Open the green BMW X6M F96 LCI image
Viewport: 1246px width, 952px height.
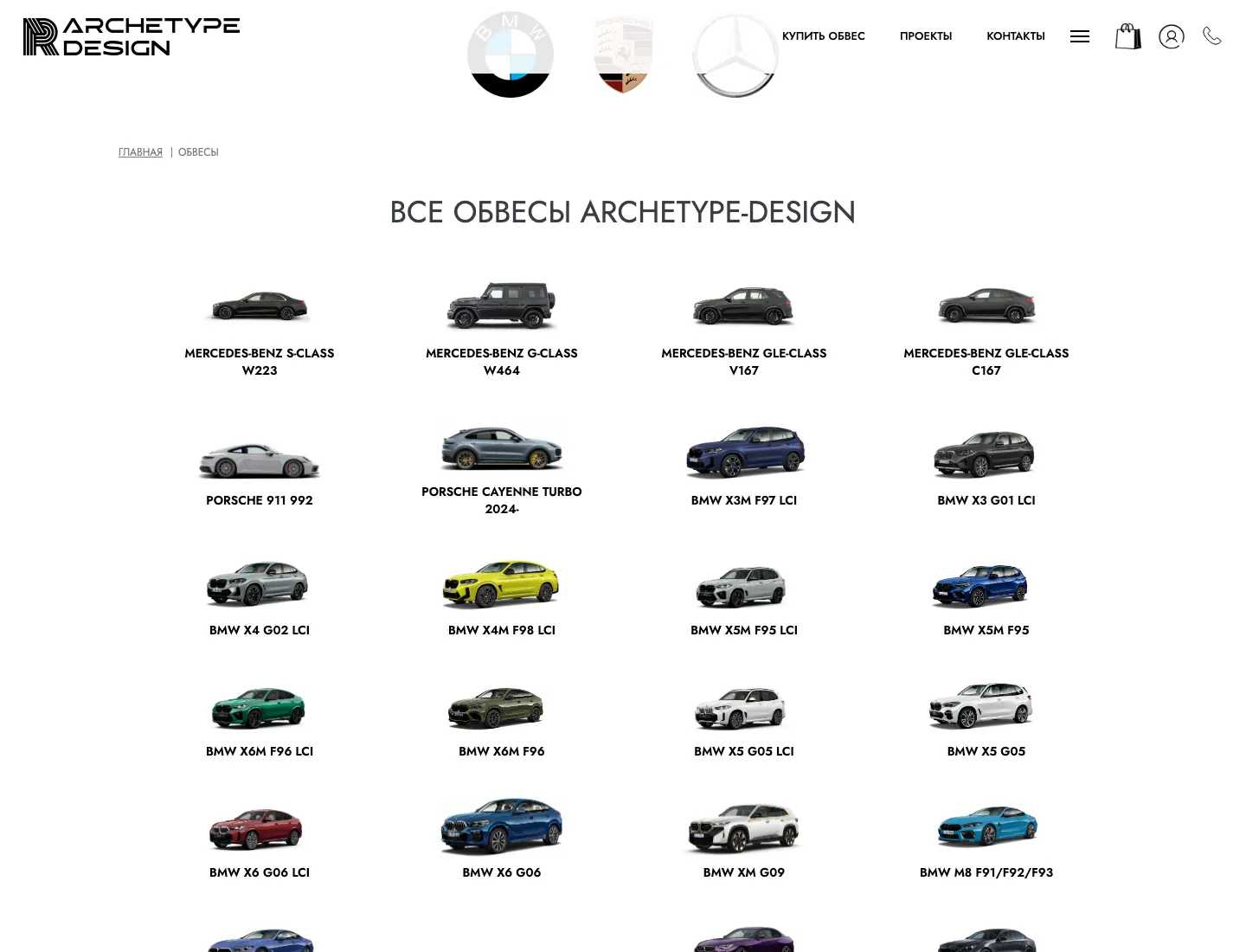[x=258, y=707]
